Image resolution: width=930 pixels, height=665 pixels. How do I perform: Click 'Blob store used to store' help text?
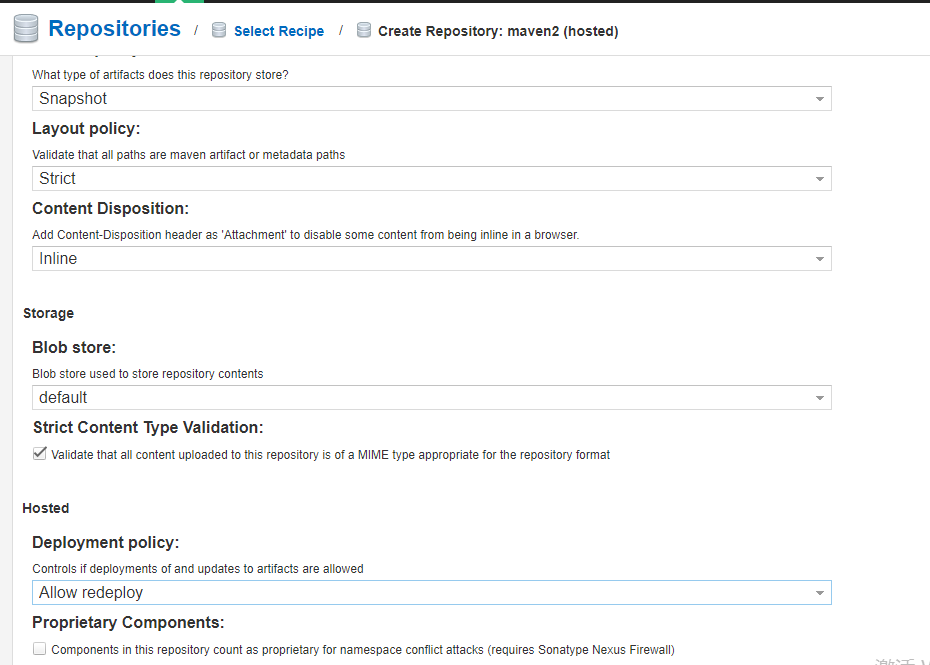(148, 374)
